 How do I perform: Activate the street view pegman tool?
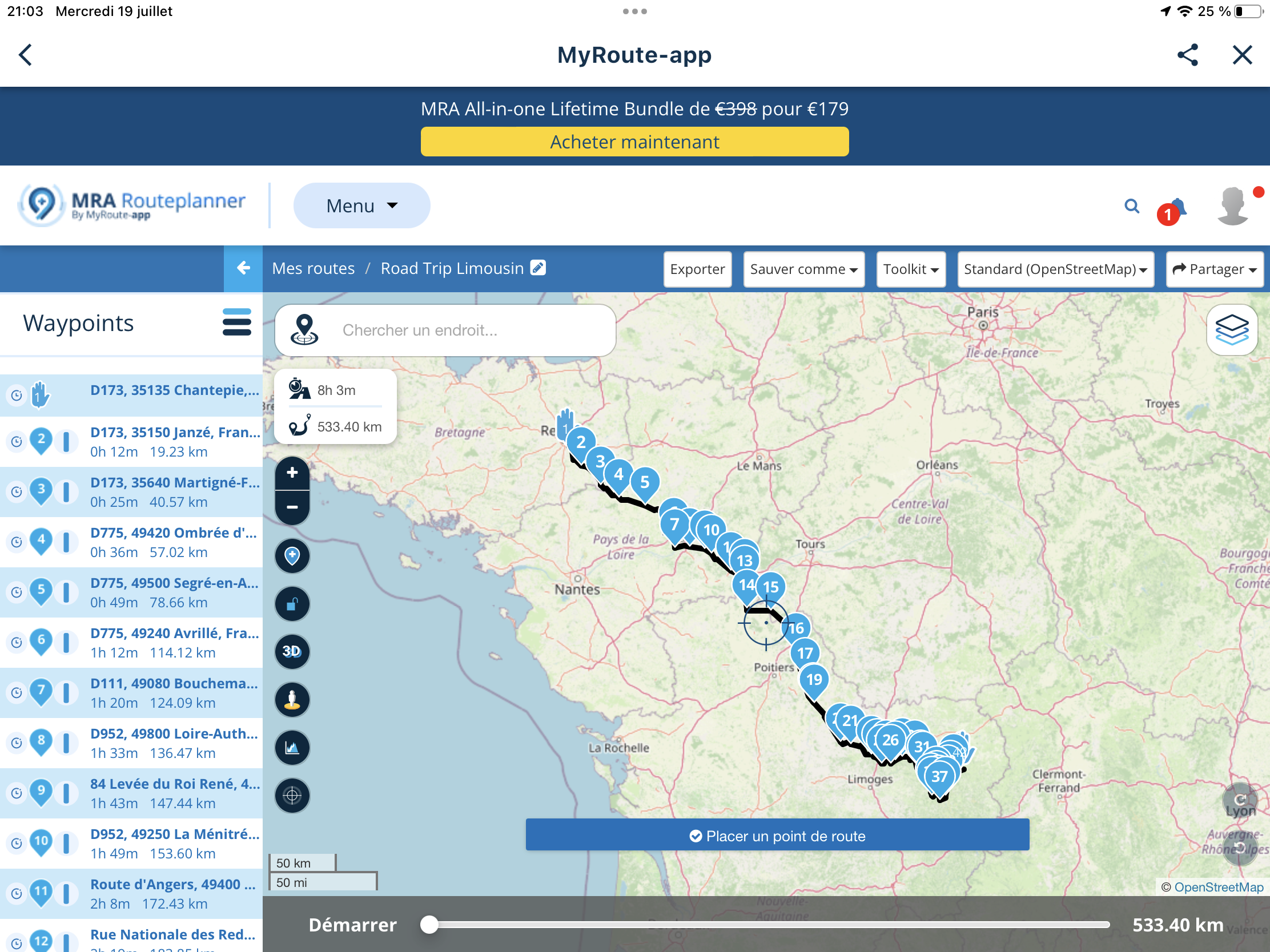point(292,700)
